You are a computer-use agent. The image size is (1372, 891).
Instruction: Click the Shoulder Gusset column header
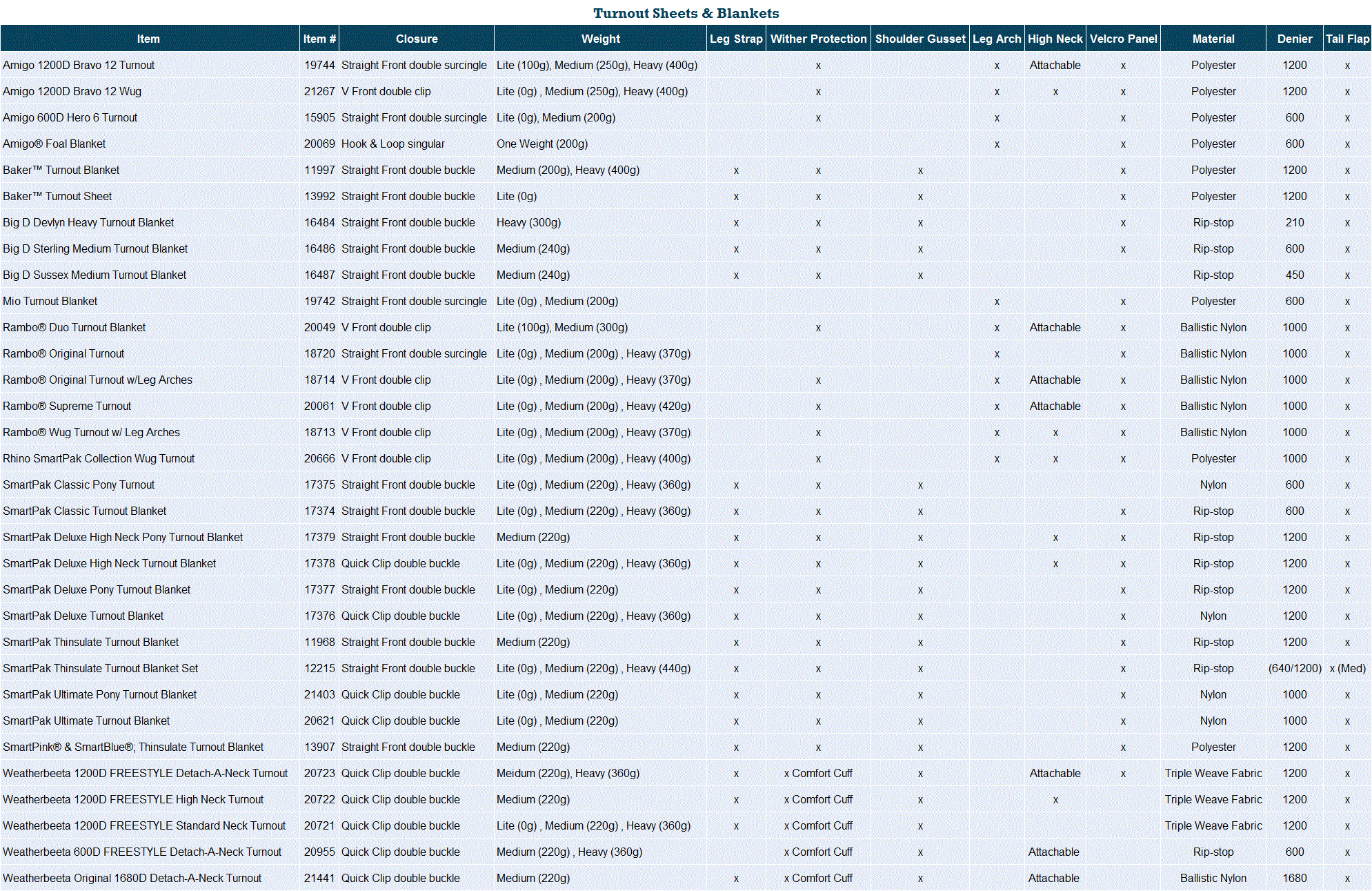(x=920, y=39)
